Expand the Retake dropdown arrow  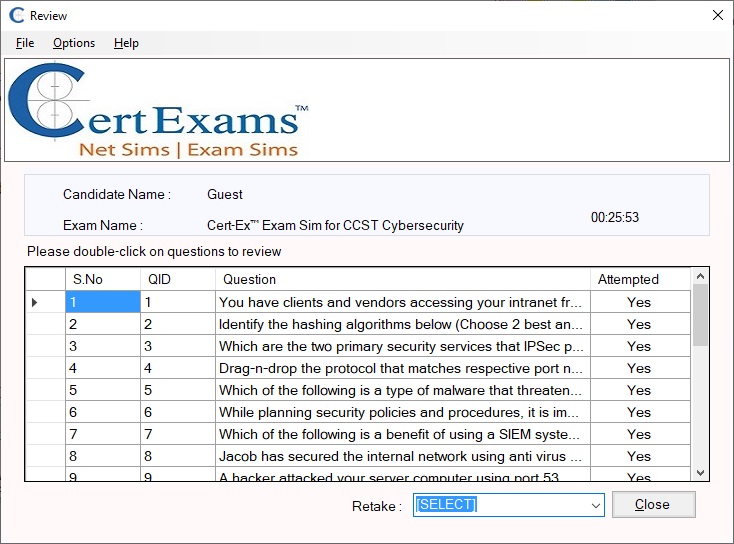click(596, 505)
